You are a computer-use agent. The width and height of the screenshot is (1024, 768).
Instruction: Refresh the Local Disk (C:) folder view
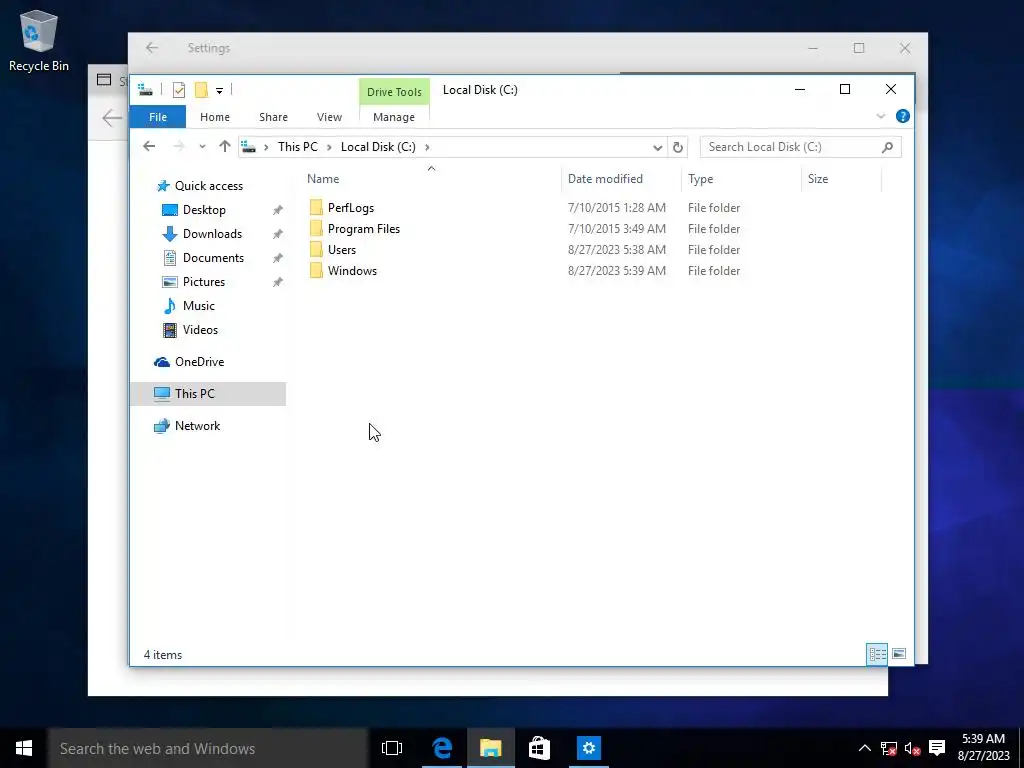[x=678, y=148]
